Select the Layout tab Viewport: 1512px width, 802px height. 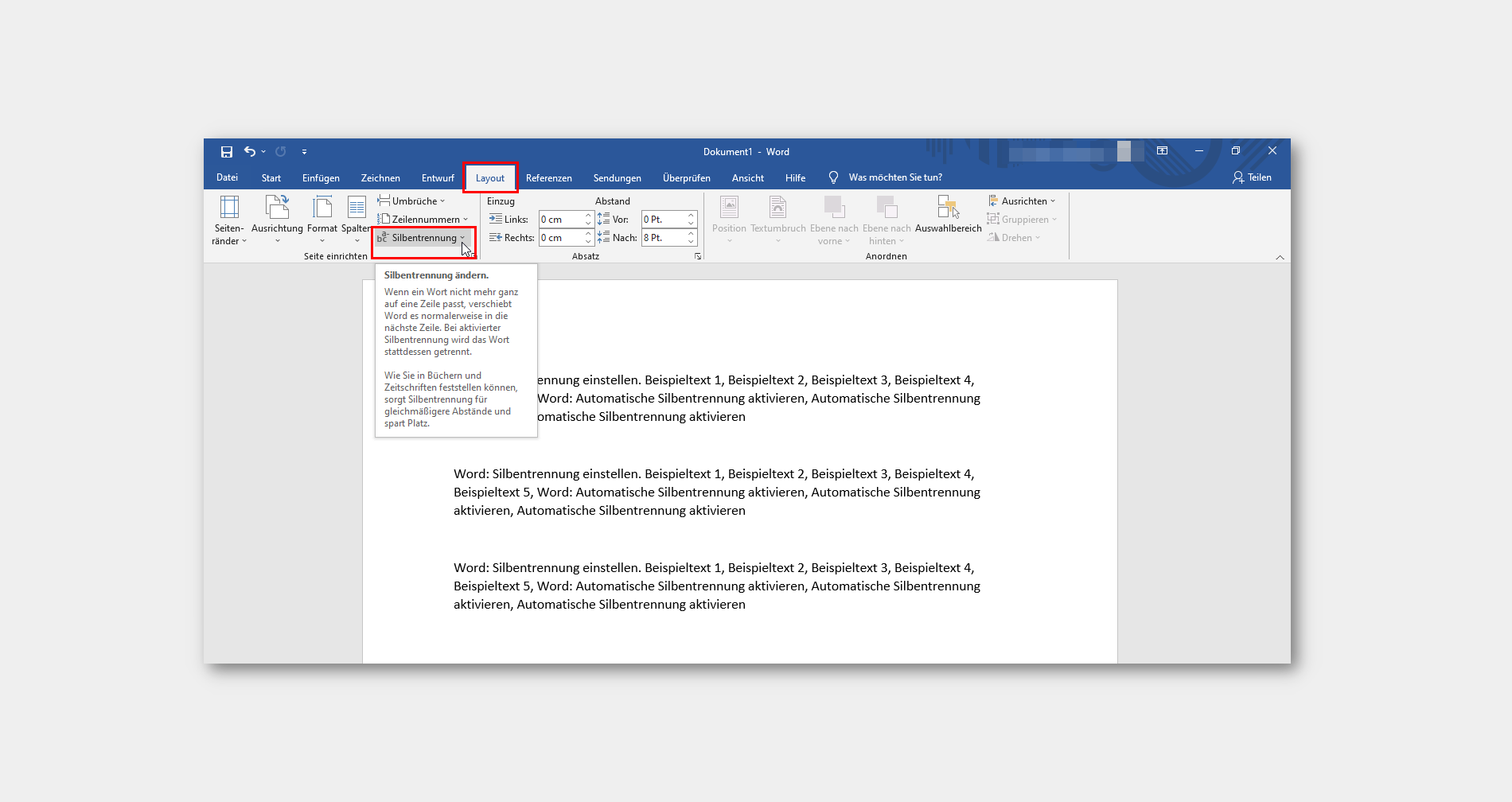(x=490, y=178)
